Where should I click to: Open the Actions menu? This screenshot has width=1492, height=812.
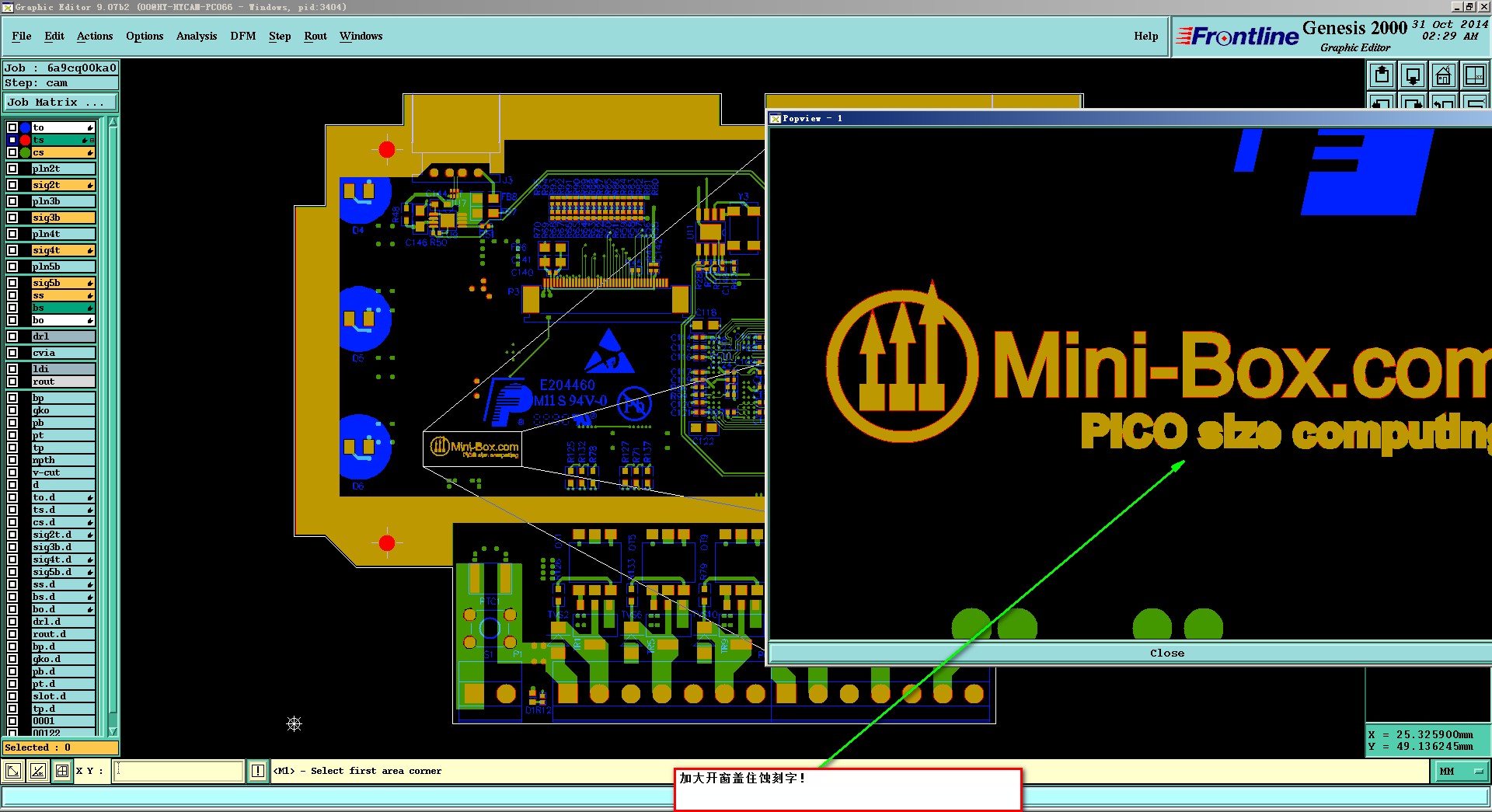click(x=95, y=36)
